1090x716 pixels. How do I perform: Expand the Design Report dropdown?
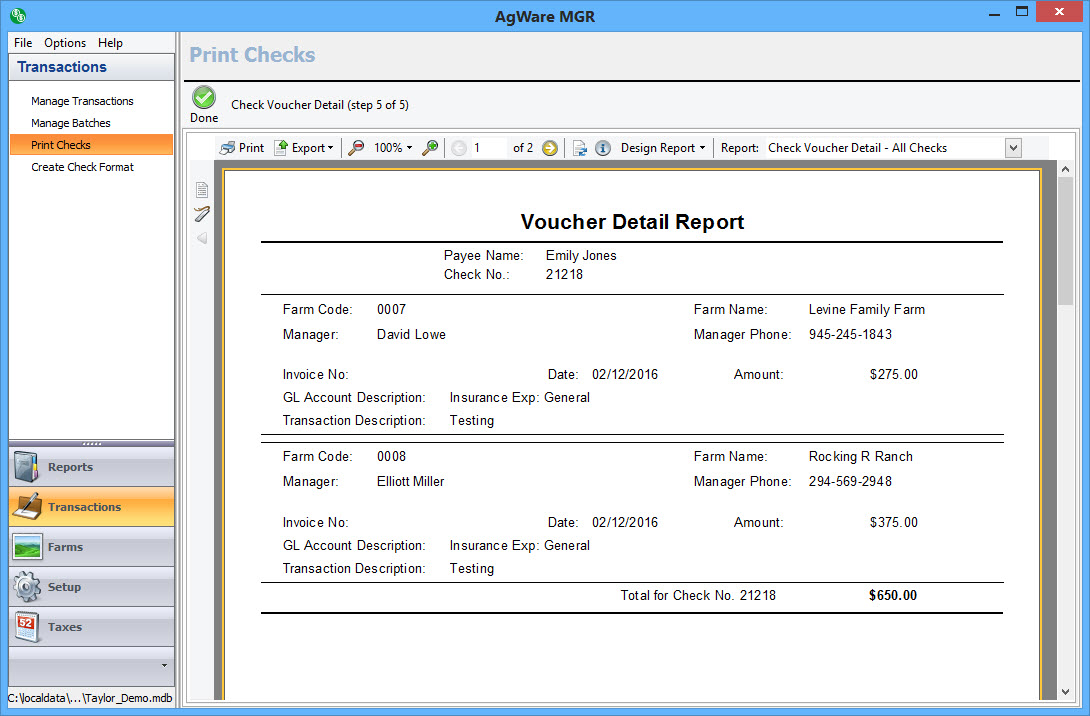[x=662, y=148]
